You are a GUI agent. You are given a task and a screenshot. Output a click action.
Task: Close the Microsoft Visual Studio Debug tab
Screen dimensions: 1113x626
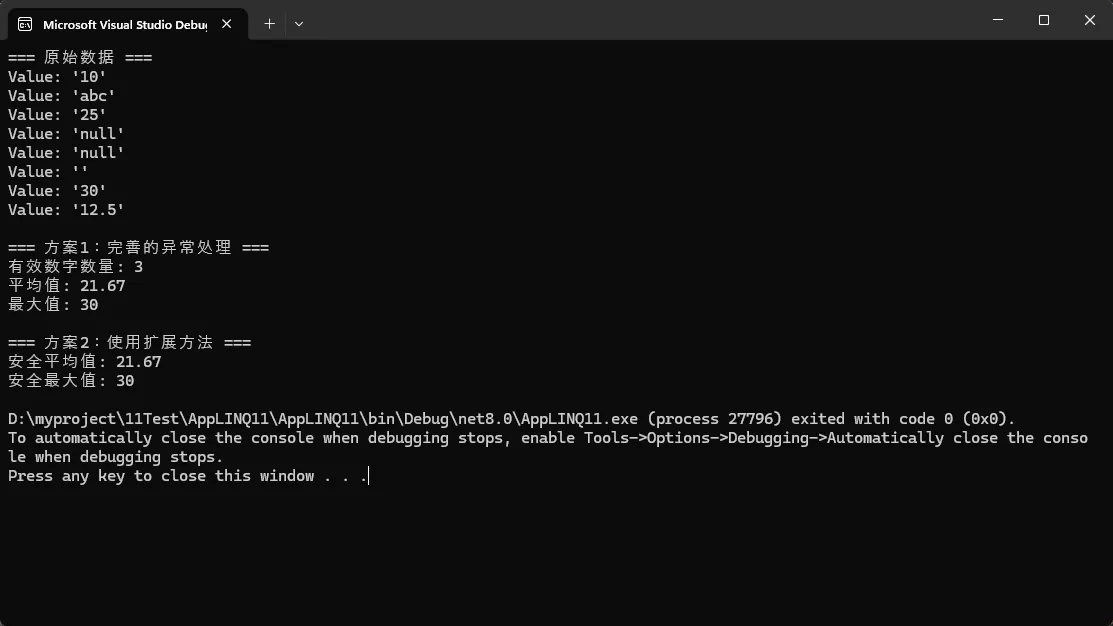227,24
